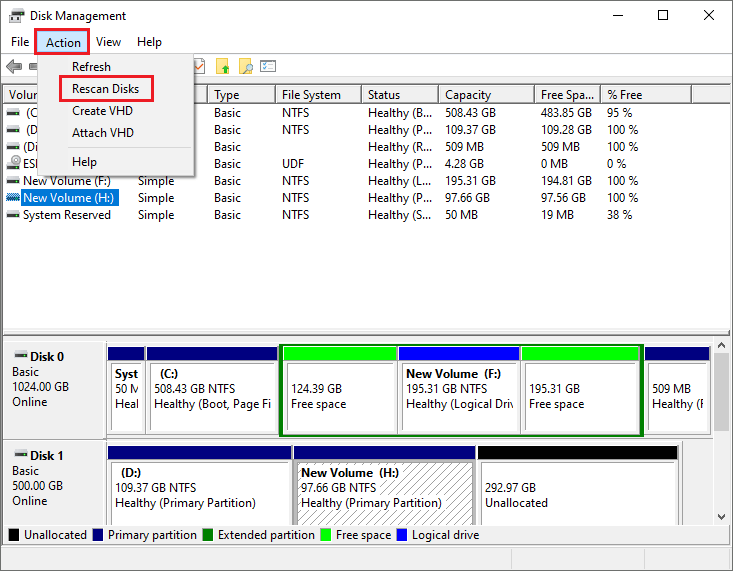Viewport: 733px width, 571px height.
Task: Select Create VHD menu entry
Action: point(102,111)
